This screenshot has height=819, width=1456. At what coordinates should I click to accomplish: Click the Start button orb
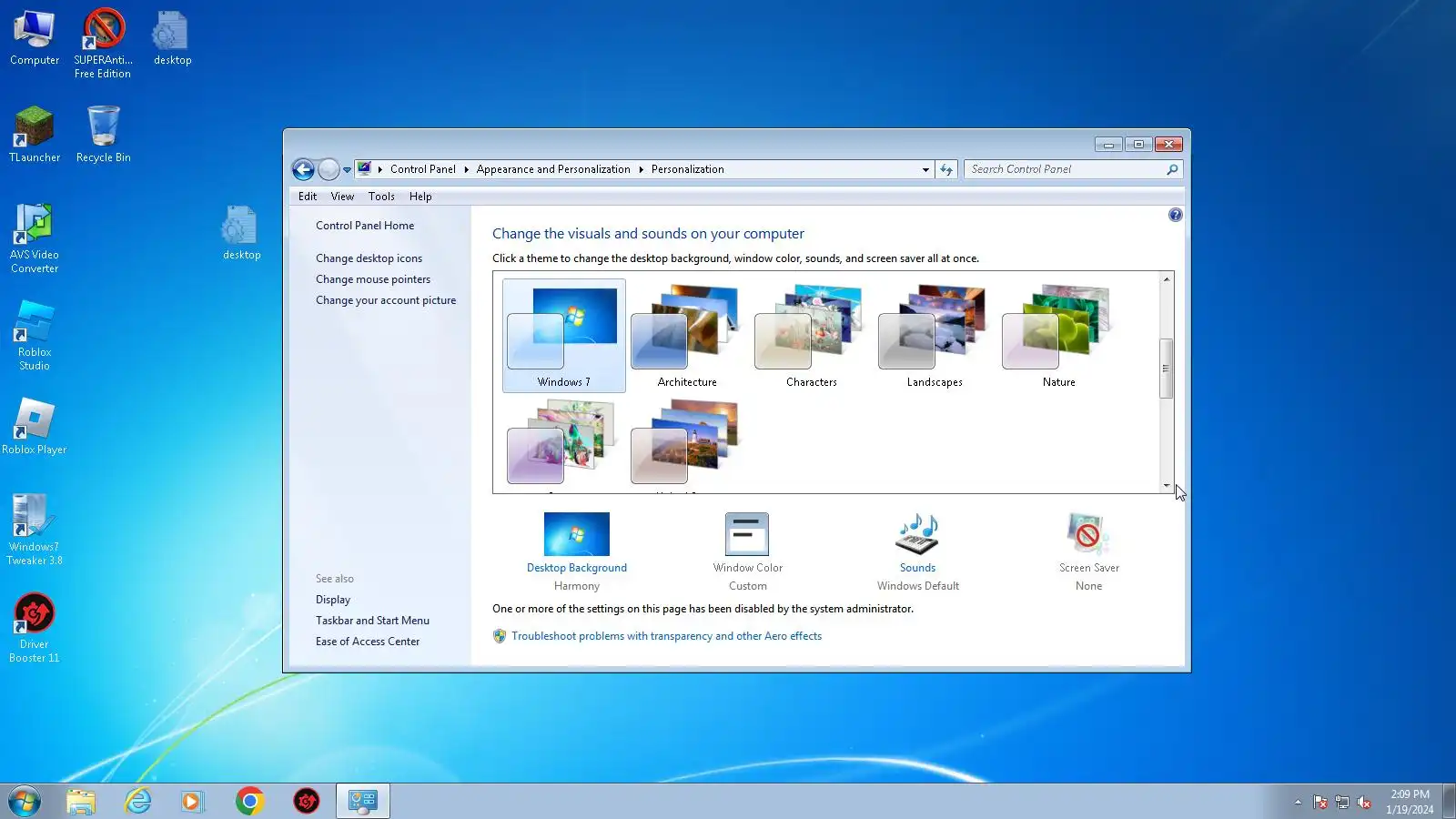tap(25, 801)
